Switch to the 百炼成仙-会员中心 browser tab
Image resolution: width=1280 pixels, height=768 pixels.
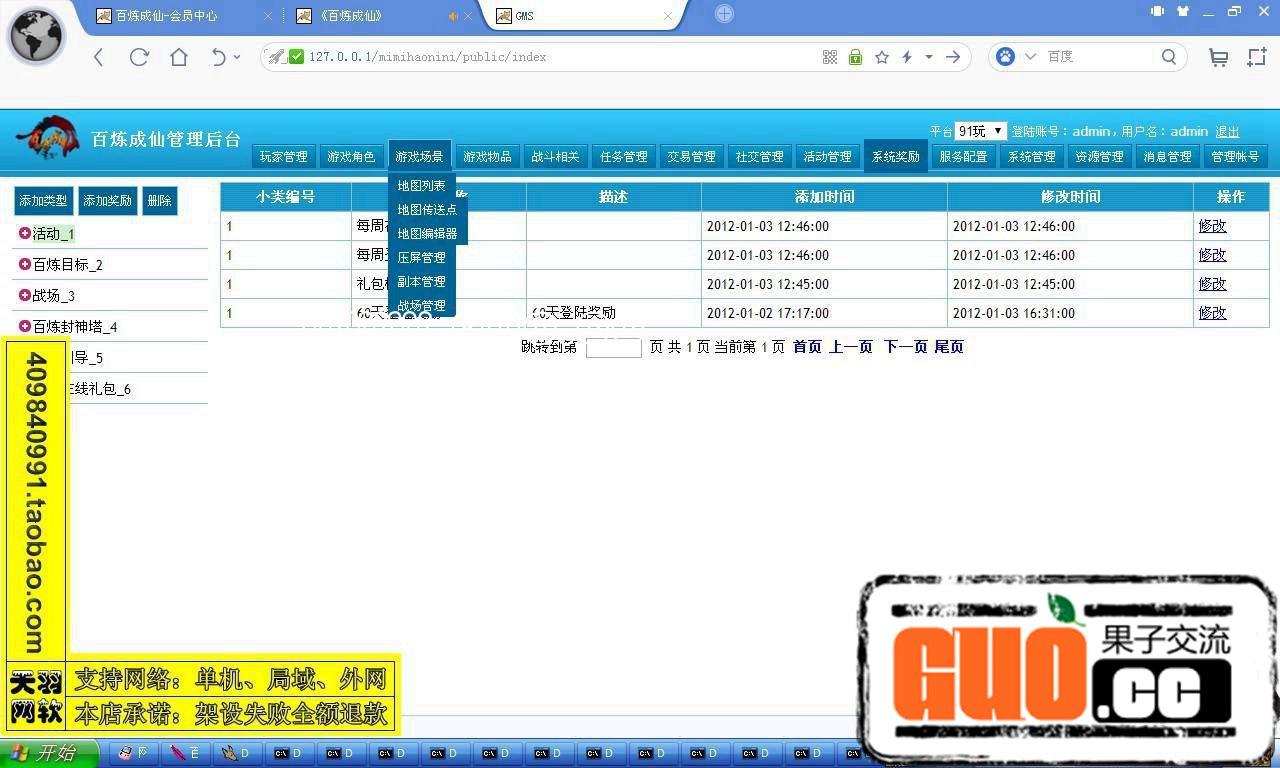(x=180, y=16)
